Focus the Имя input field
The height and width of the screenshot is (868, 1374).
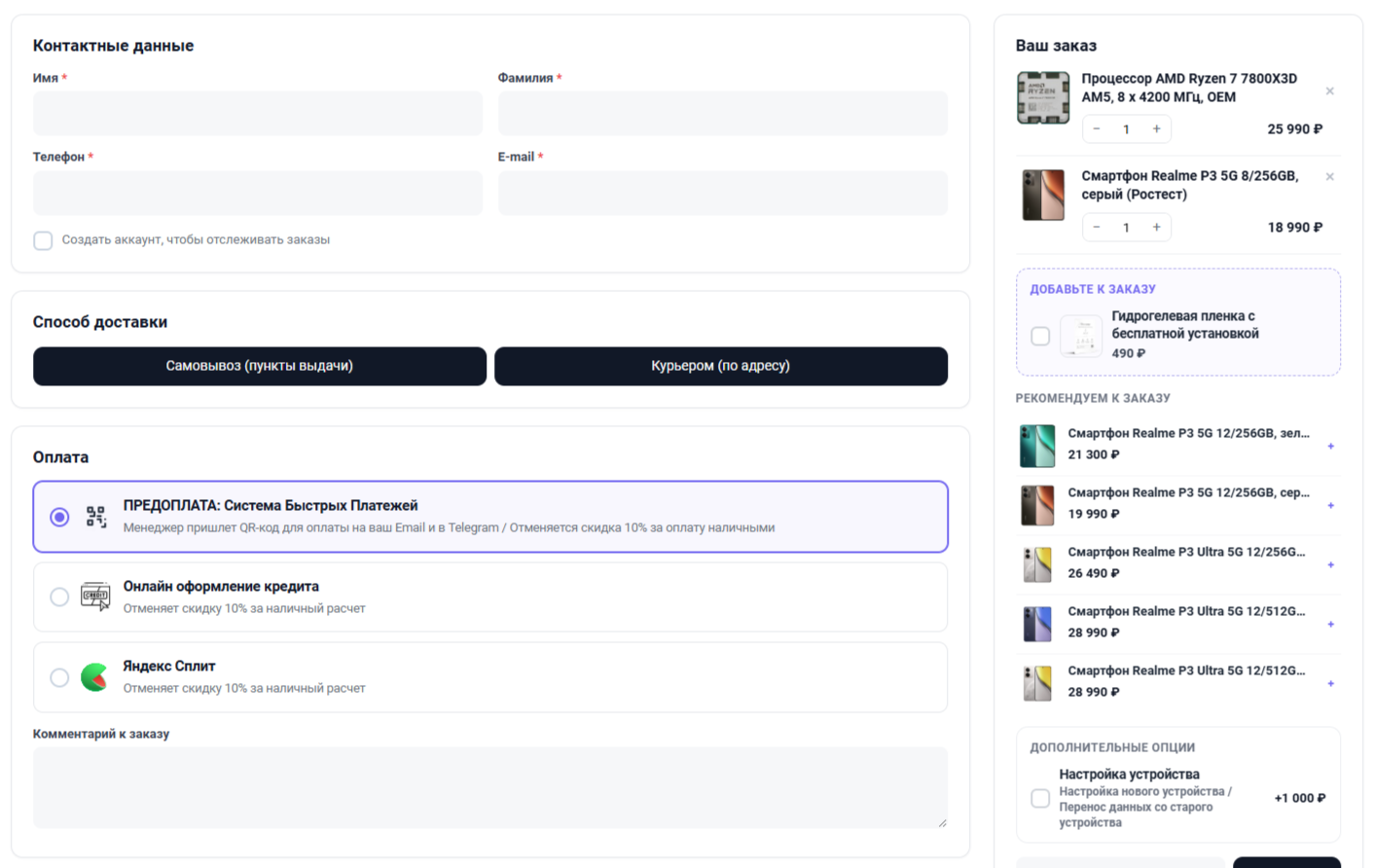coord(258,114)
